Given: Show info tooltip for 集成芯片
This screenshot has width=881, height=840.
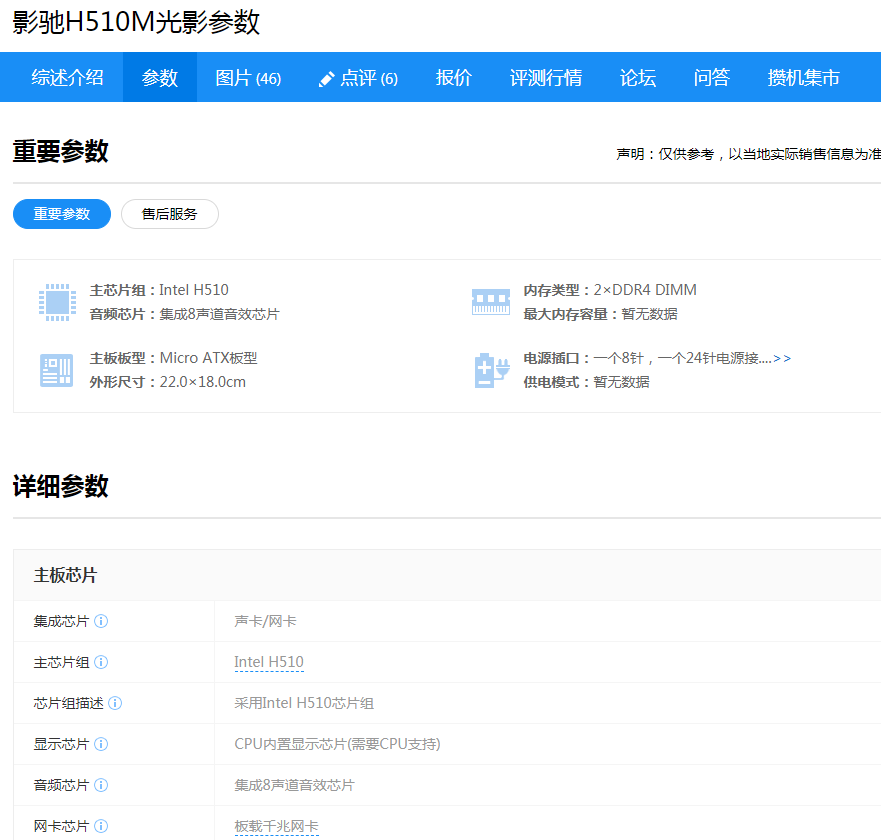Looking at the screenshot, I should [101, 621].
